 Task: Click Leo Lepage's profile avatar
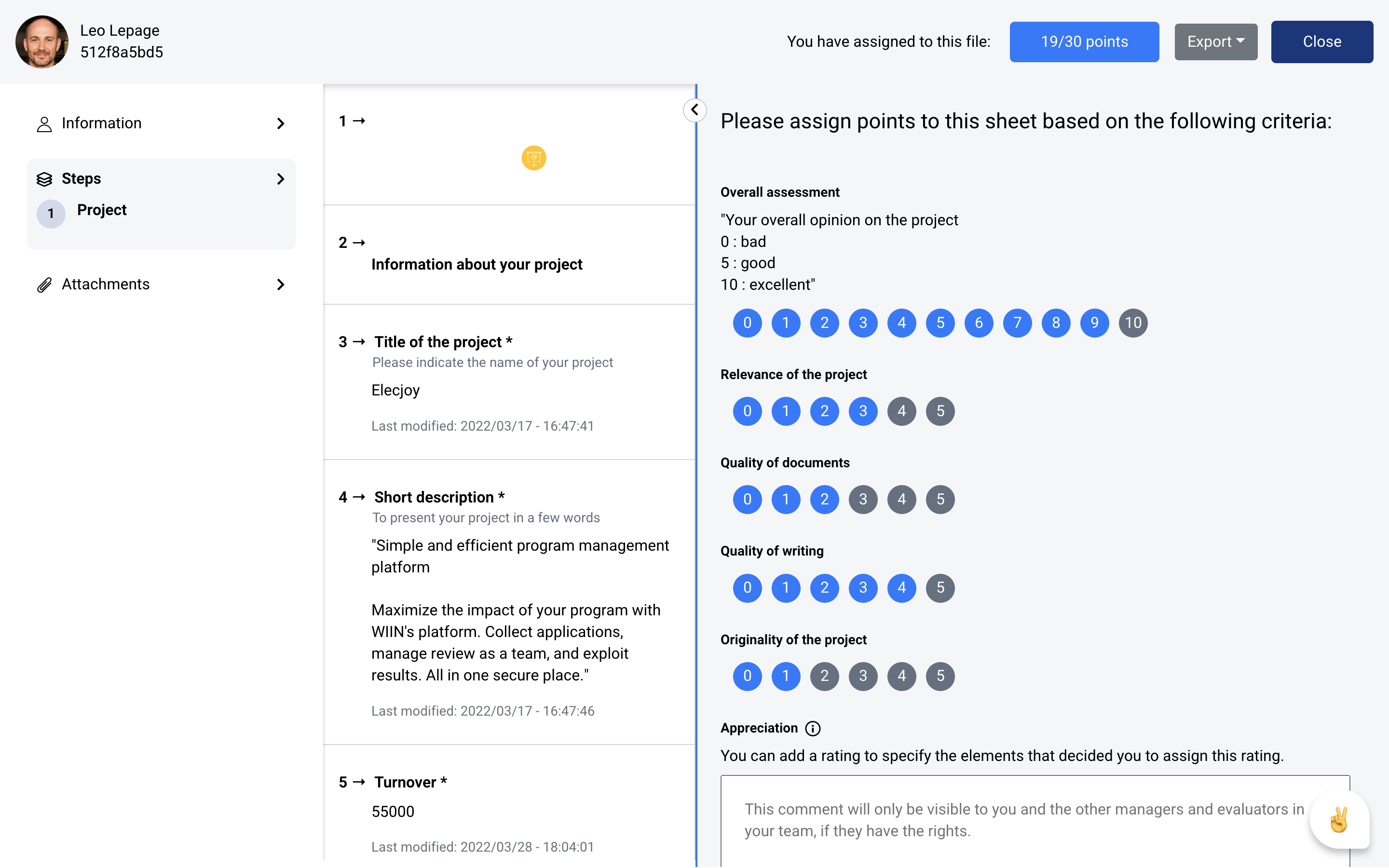click(42, 41)
